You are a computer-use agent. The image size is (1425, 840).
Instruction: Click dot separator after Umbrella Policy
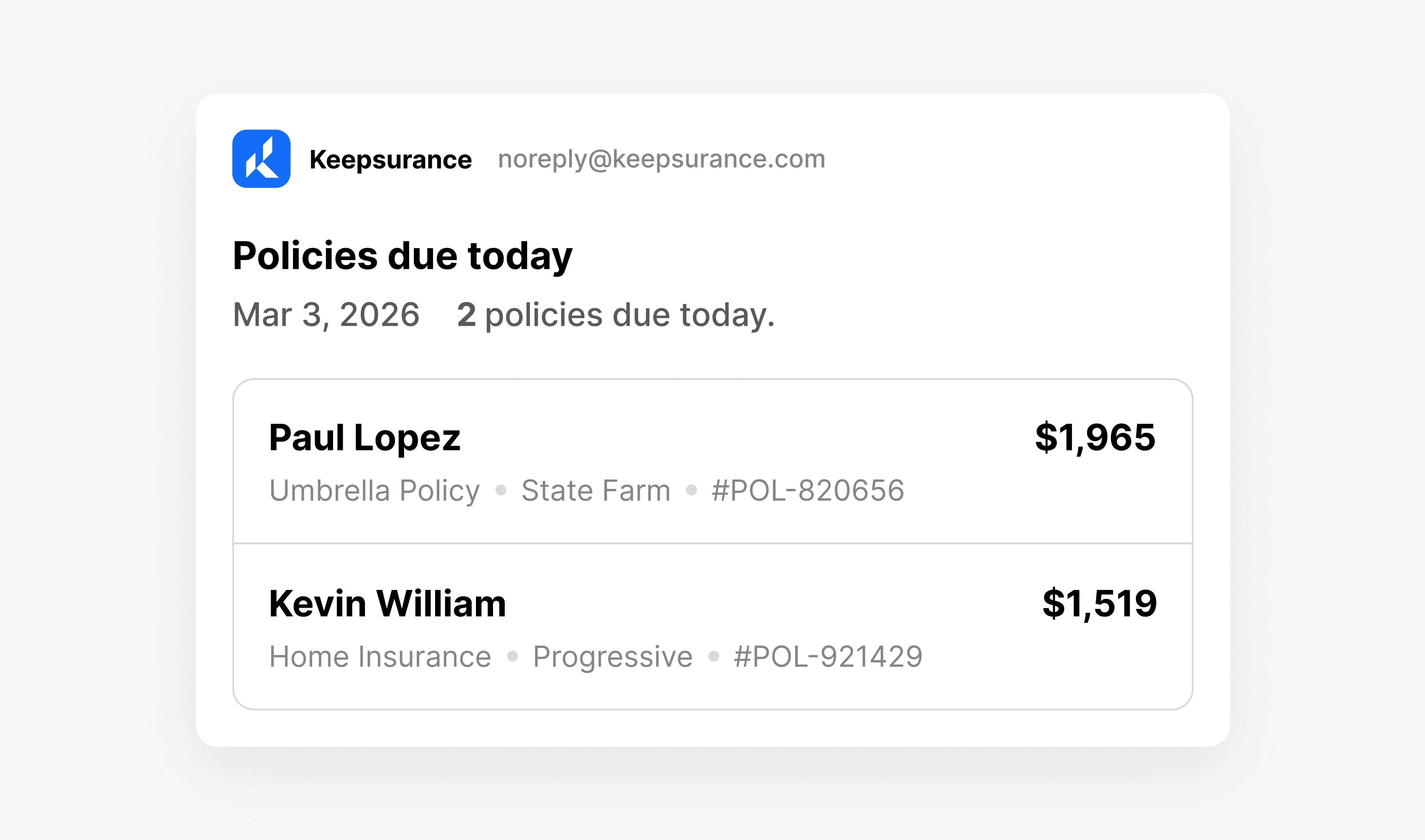click(x=501, y=490)
